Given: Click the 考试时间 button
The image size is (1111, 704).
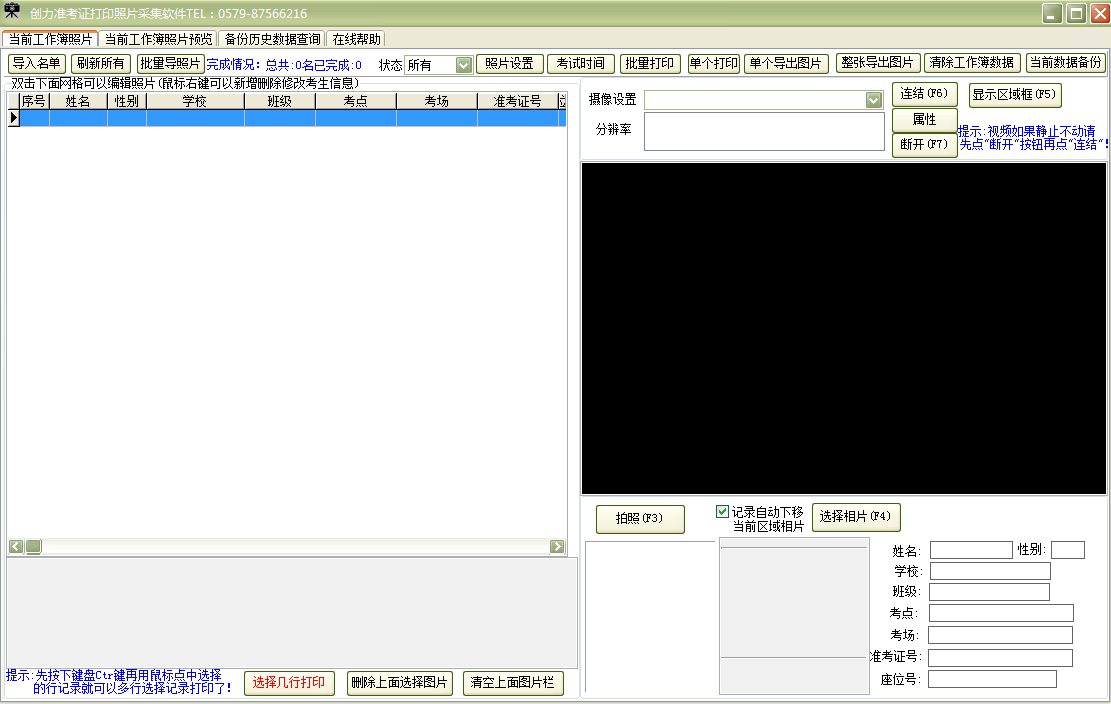Looking at the screenshot, I should pos(580,64).
